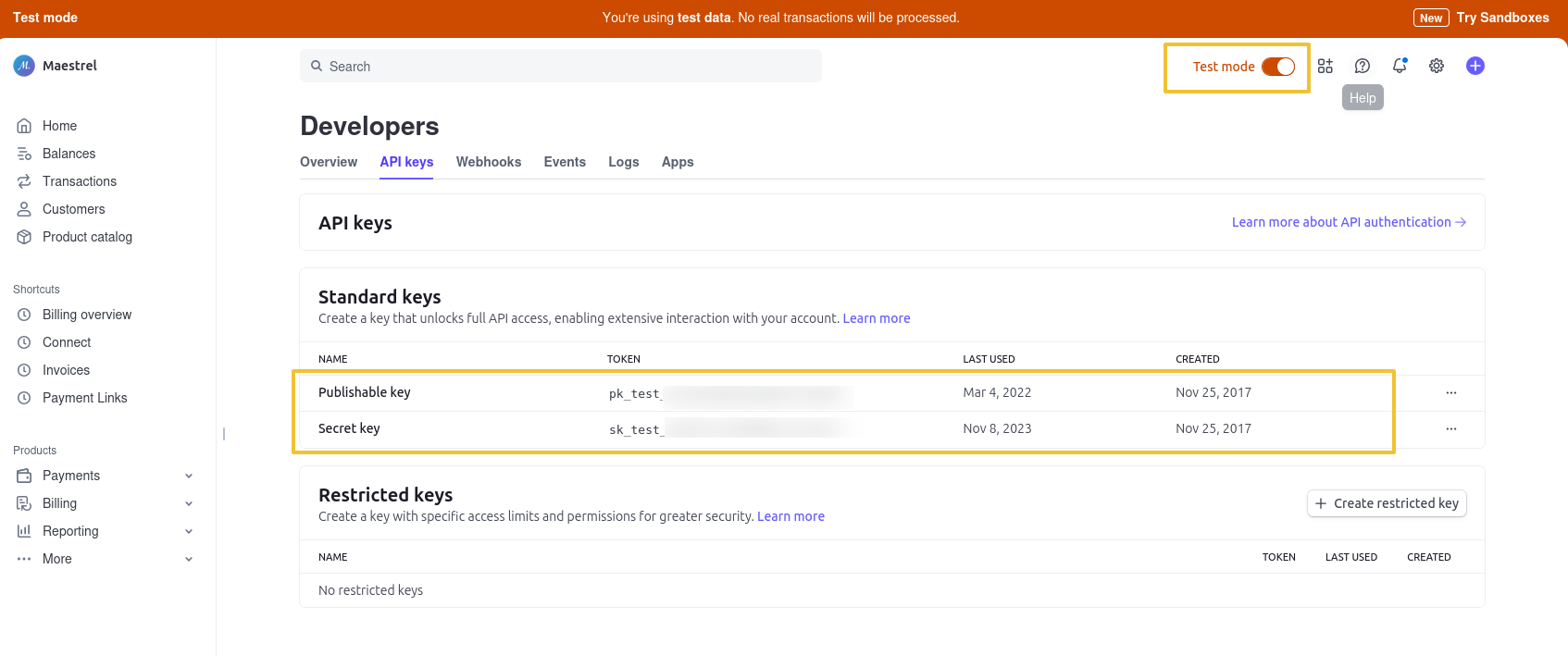Switch to the Logs tab

(x=624, y=162)
